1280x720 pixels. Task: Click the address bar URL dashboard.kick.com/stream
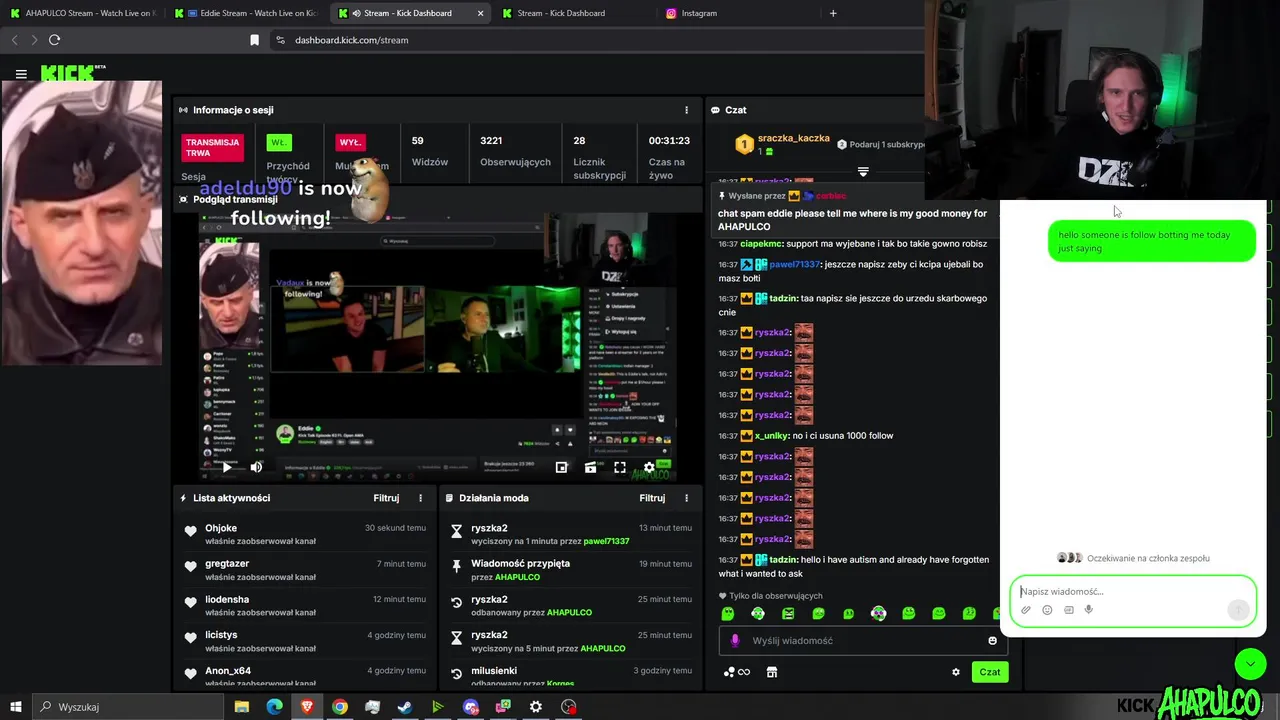352,40
